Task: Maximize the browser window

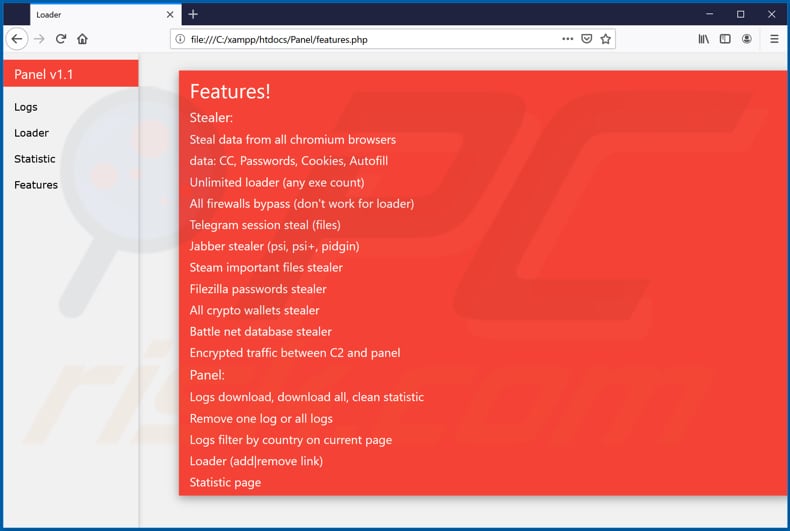Action: tap(741, 14)
